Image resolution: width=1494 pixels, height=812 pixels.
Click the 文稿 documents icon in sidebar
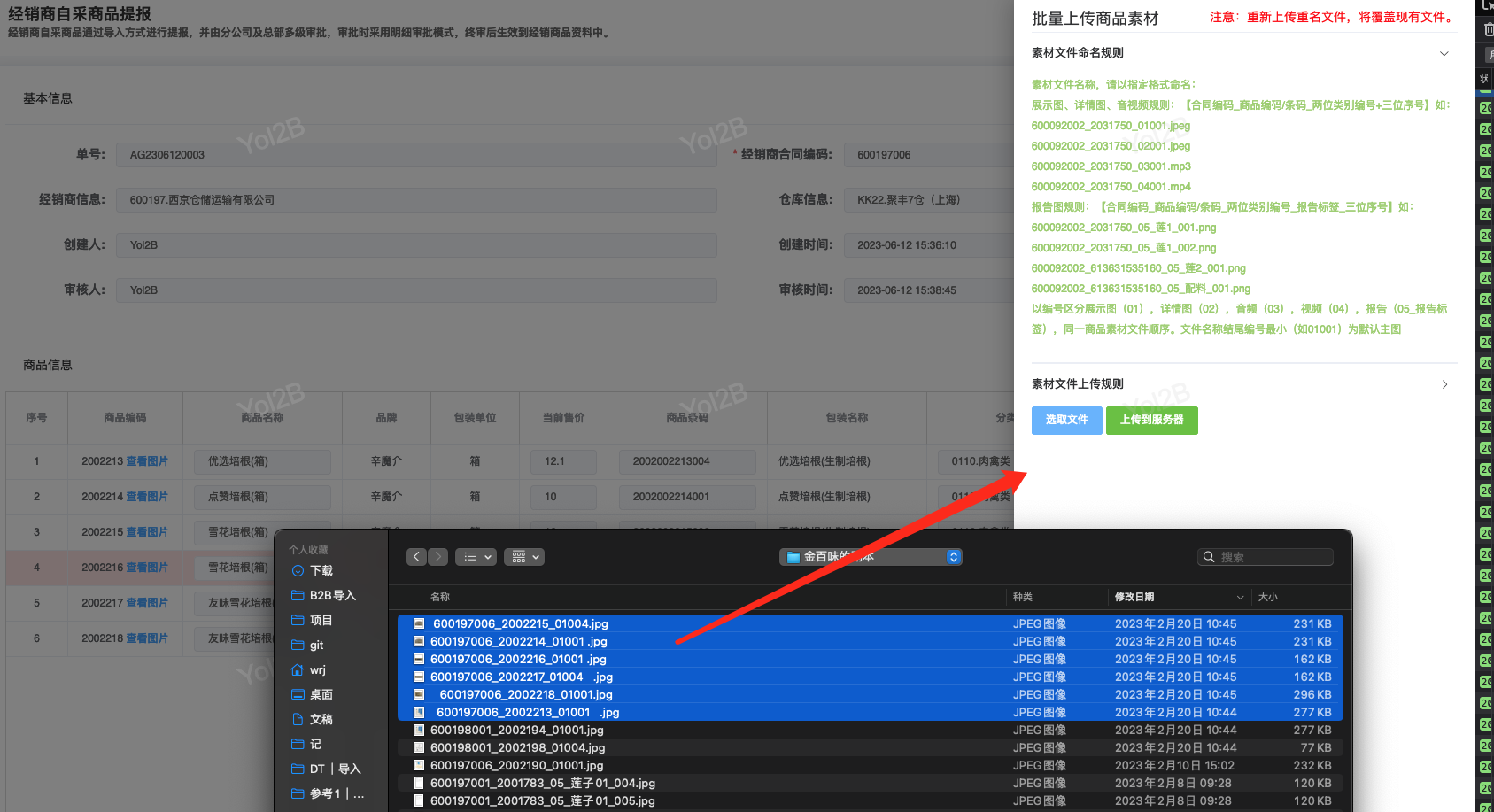[x=298, y=720]
